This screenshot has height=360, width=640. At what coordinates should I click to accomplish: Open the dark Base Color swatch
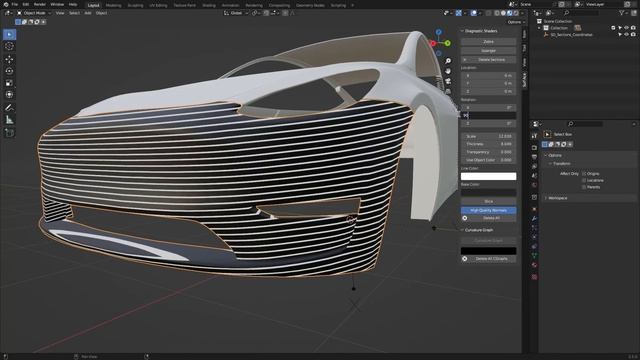(489, 192)
